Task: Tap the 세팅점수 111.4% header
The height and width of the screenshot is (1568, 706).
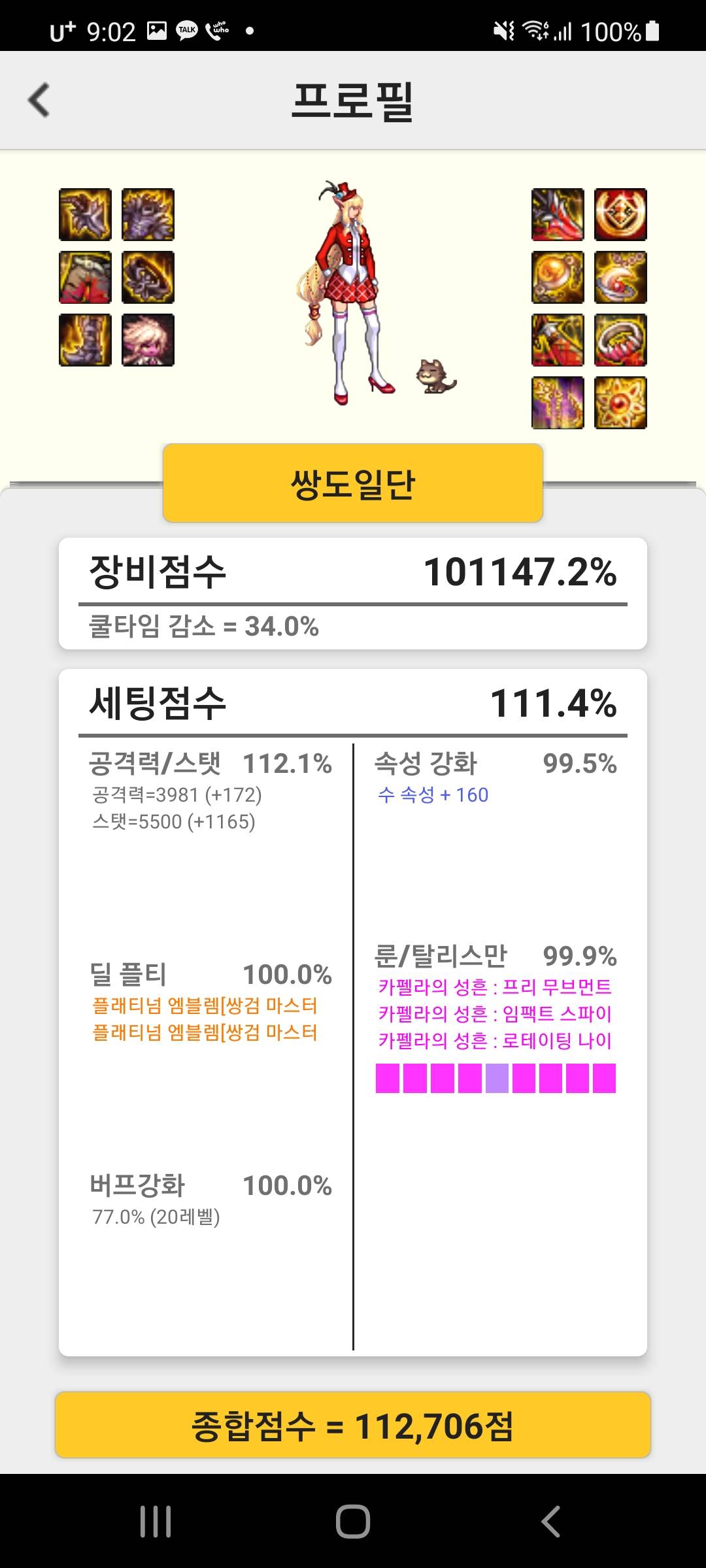Action: point(353,703)
